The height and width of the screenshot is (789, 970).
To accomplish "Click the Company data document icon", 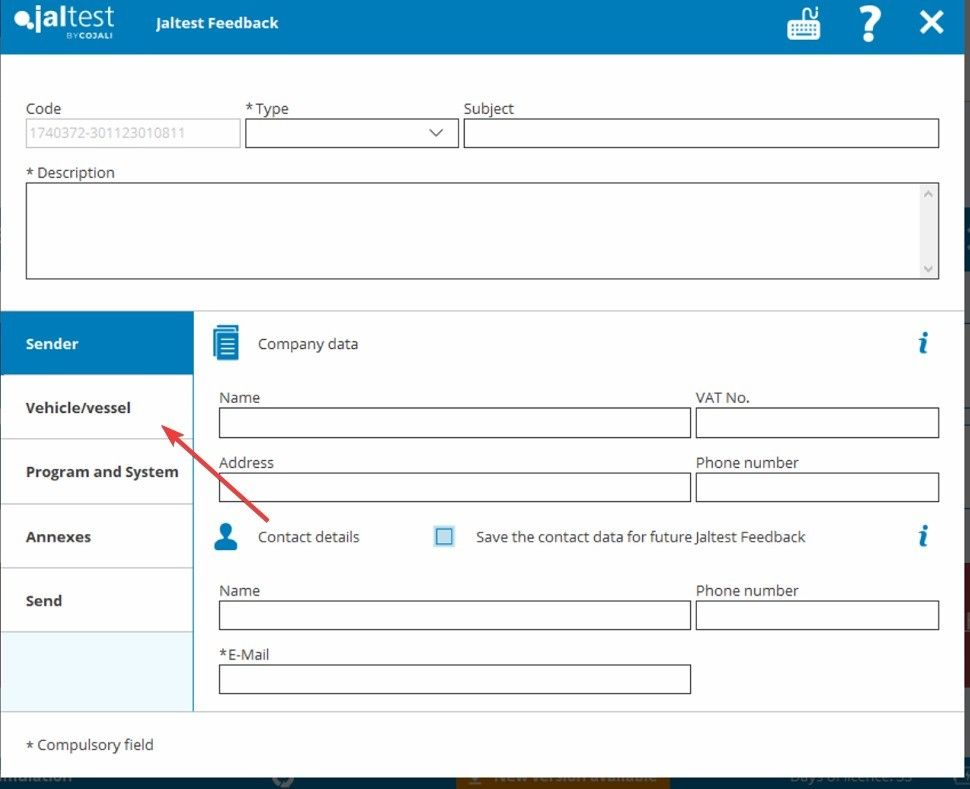I will [226, 343].
